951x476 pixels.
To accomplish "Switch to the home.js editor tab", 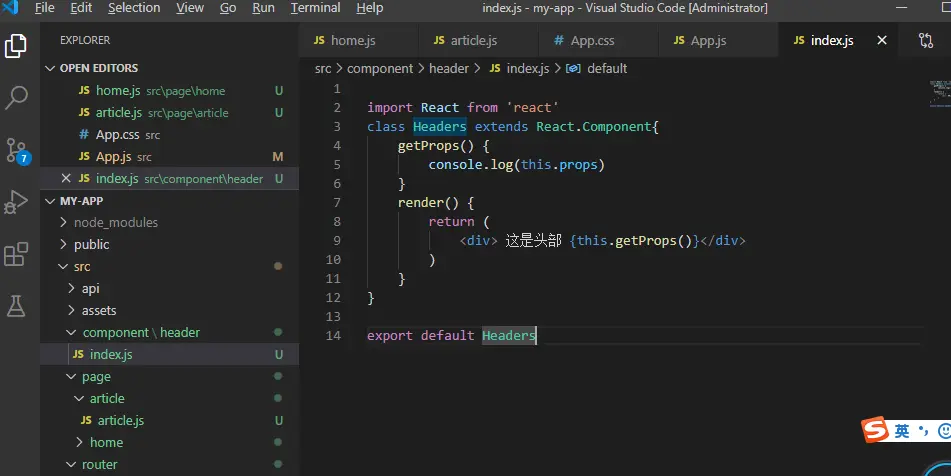I will point(358,40).
